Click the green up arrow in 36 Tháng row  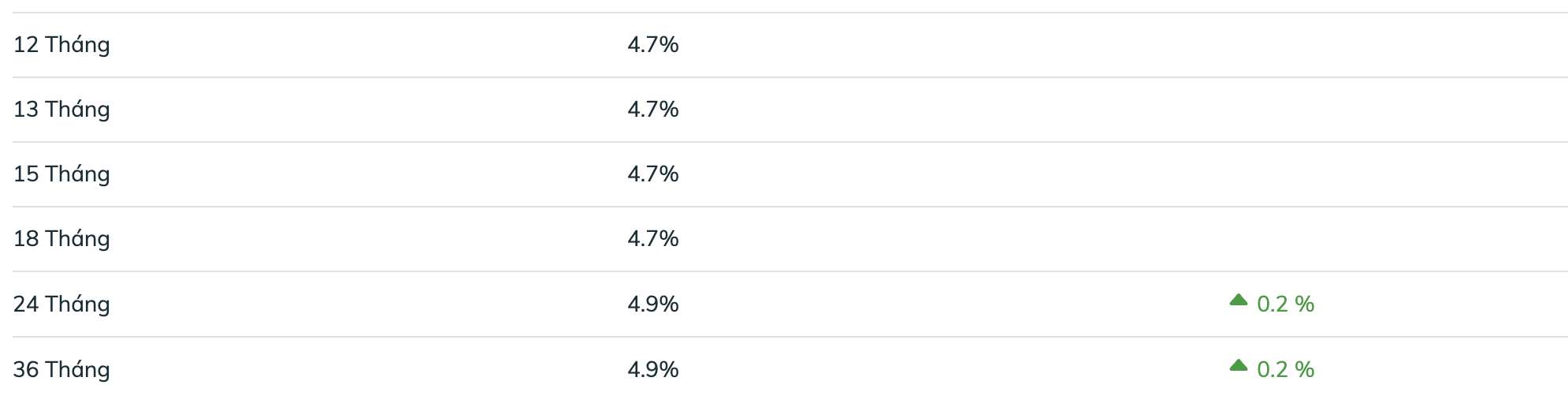click(1238, 365)
